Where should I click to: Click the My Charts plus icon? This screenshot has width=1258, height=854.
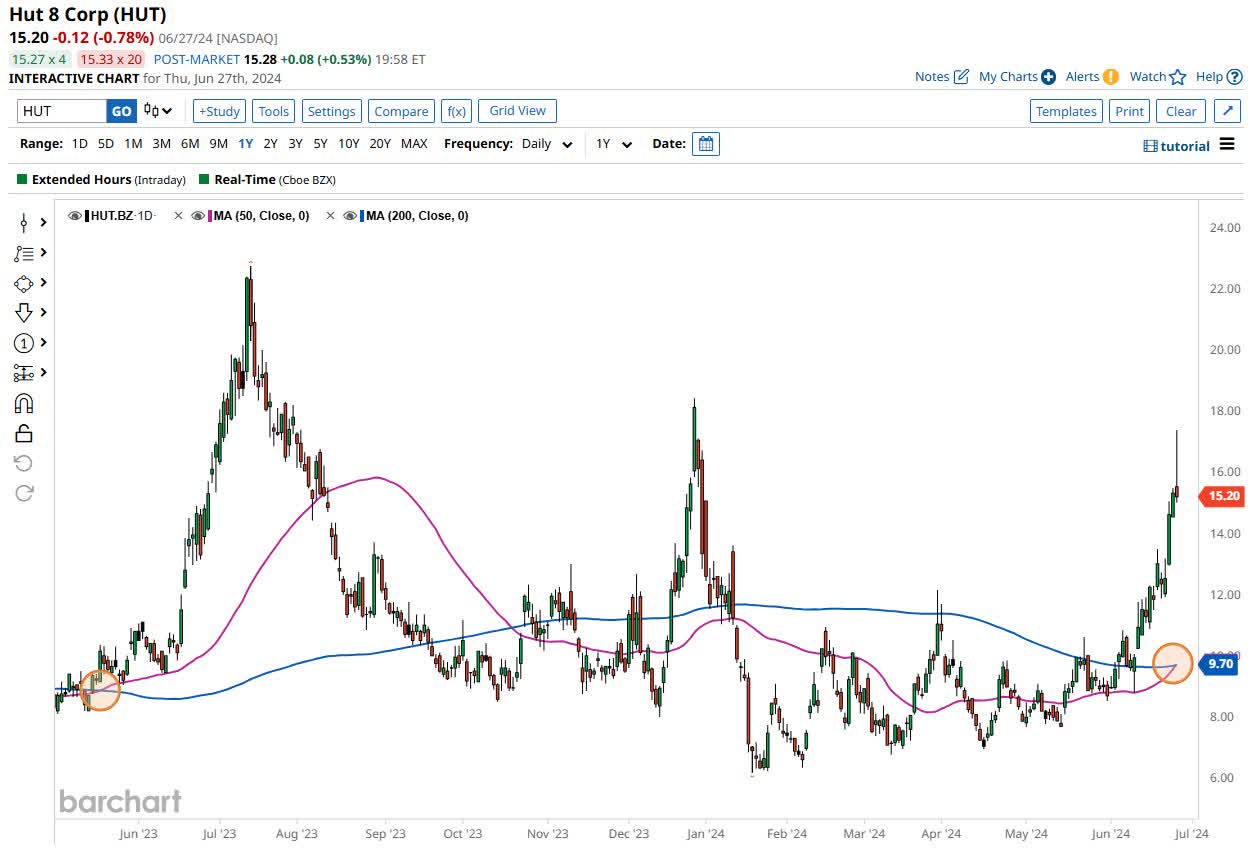(x=1048, y=77)
